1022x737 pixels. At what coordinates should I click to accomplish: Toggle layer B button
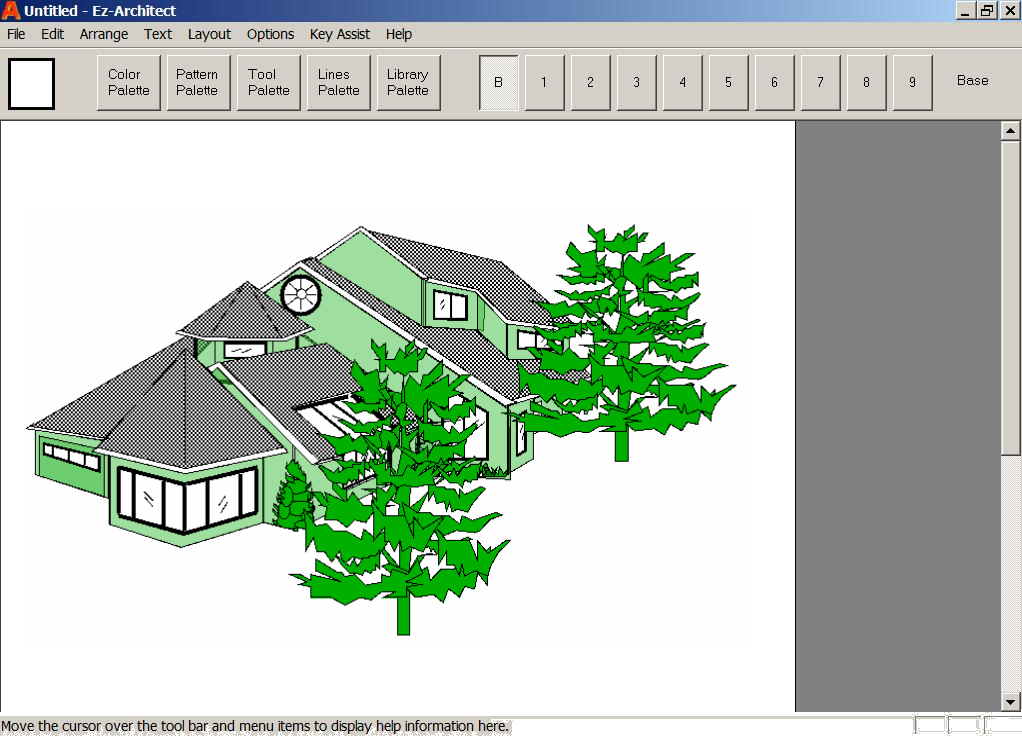(x=498, y=82)
